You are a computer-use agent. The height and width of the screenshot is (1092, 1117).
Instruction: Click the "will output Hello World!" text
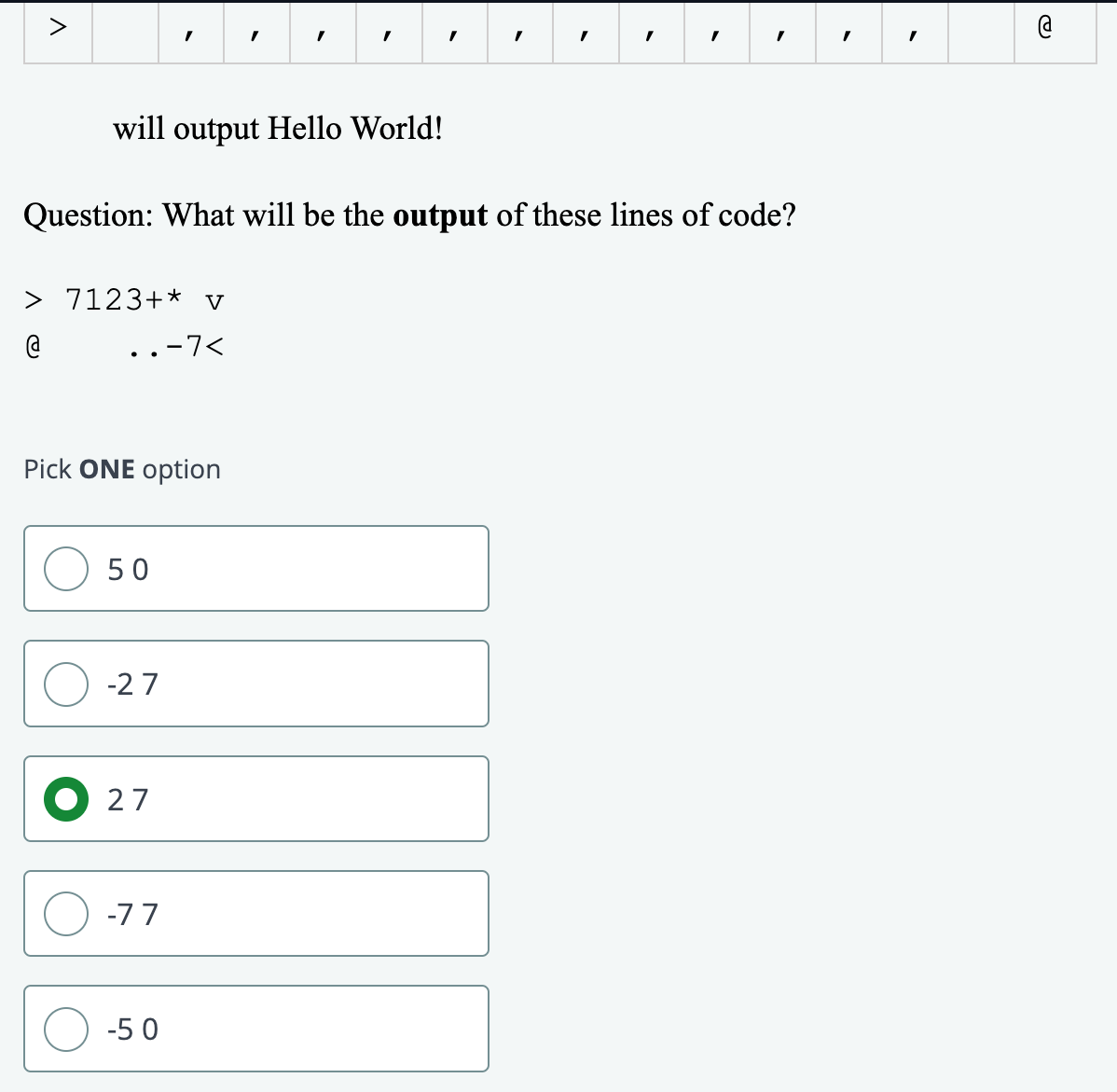click(x=277, y=128)
